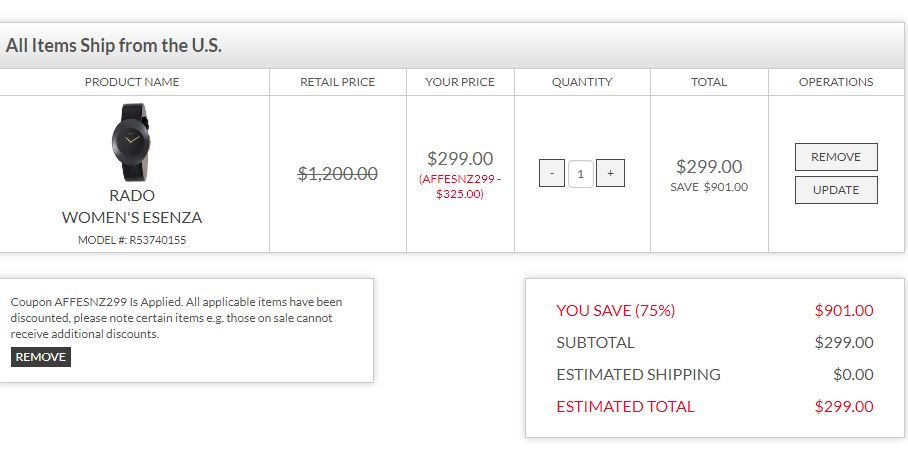Increase quantity with the plus button
The width and height of the screenshot is (908, 459).
[x=610, y=173]
